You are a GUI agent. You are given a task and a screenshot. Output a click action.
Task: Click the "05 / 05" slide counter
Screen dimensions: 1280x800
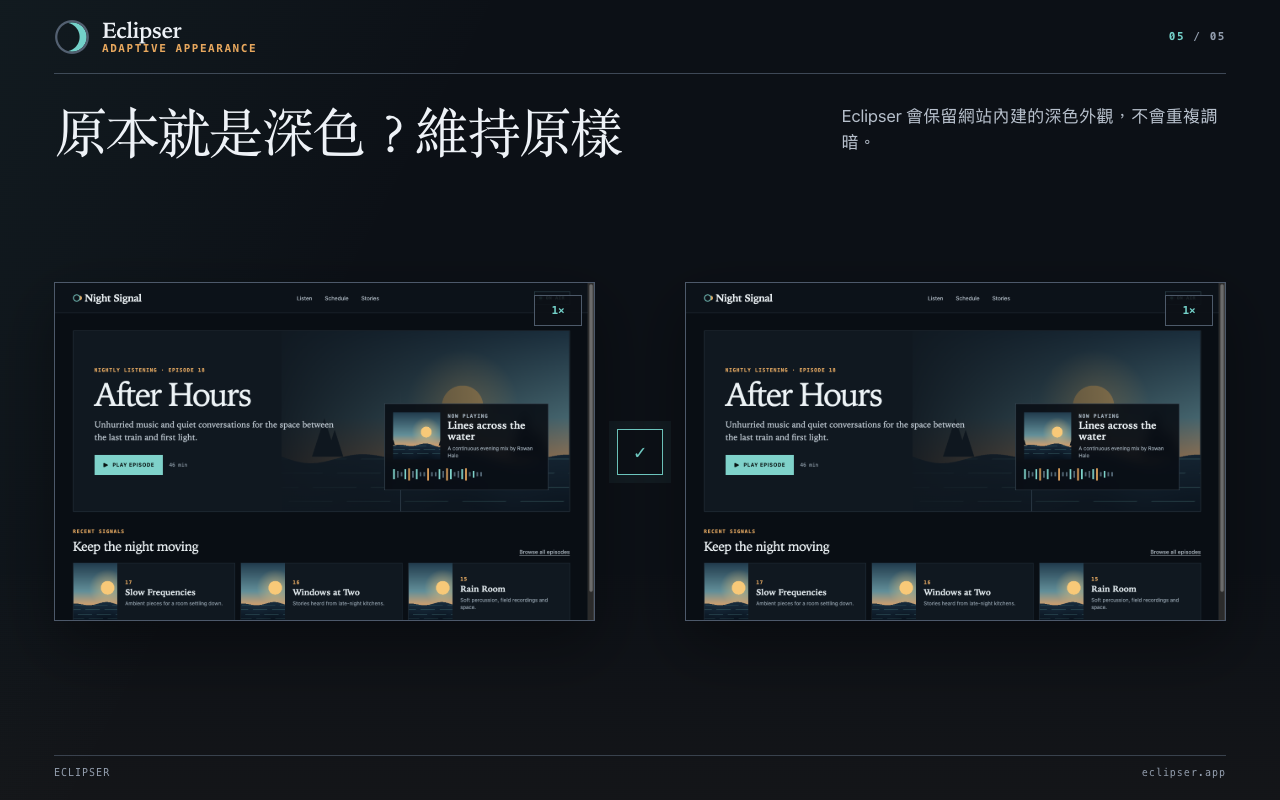coord(1197,36)
